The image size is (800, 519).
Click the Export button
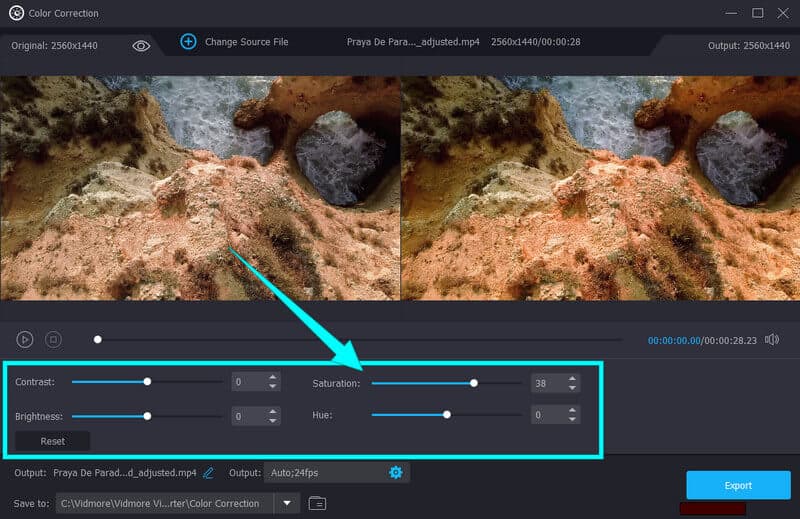[x=737, y=485]
